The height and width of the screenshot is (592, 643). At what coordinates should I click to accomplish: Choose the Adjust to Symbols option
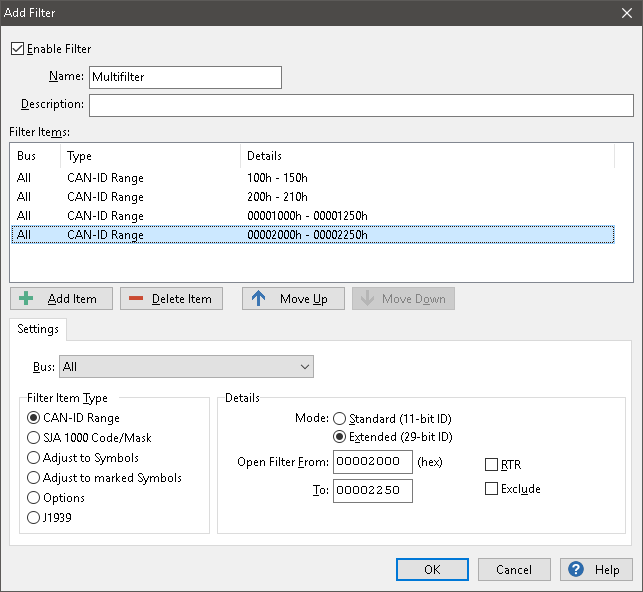(34, 458)
